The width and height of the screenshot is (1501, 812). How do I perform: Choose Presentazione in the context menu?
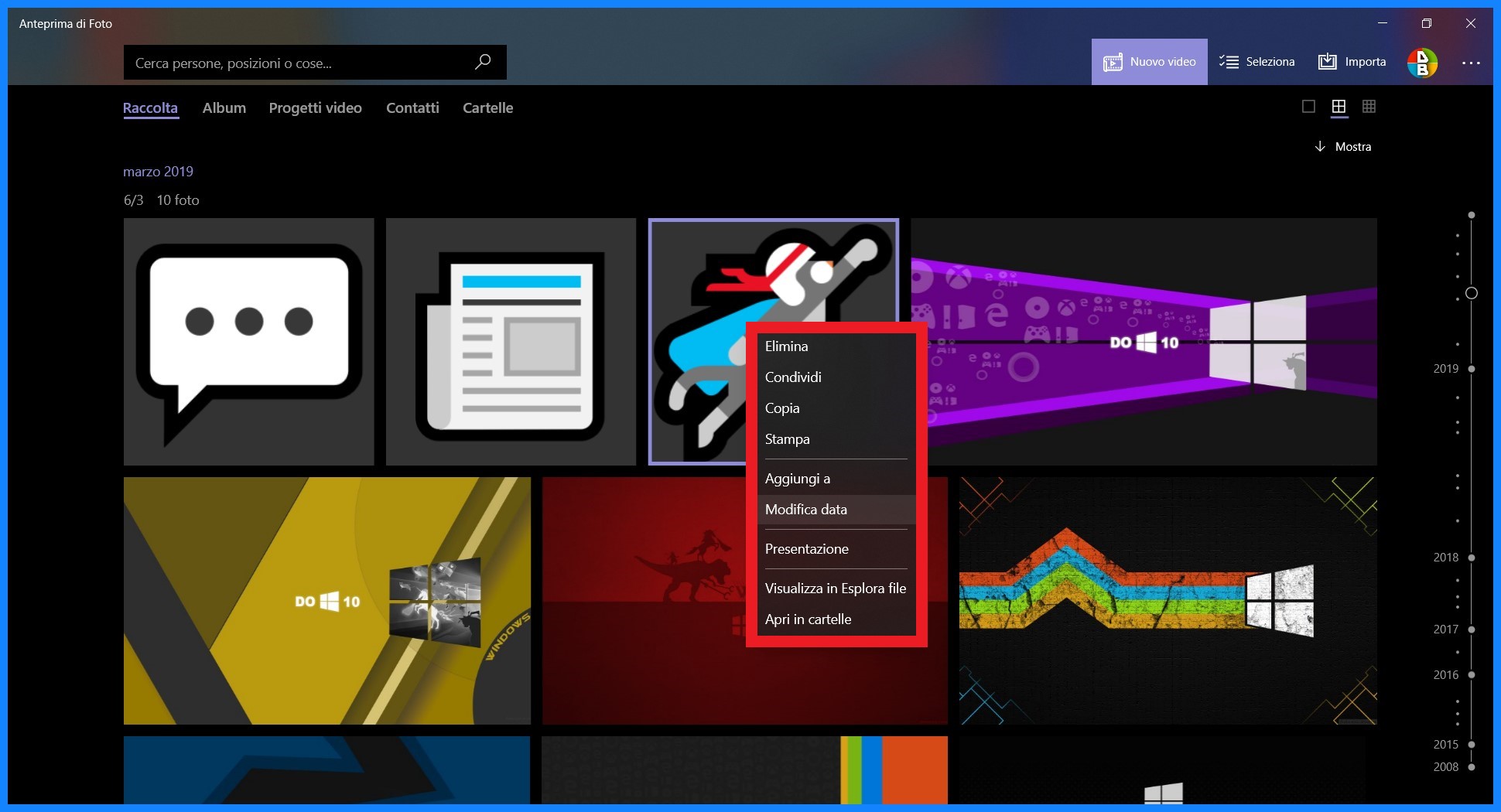click(x=836, y=549)
